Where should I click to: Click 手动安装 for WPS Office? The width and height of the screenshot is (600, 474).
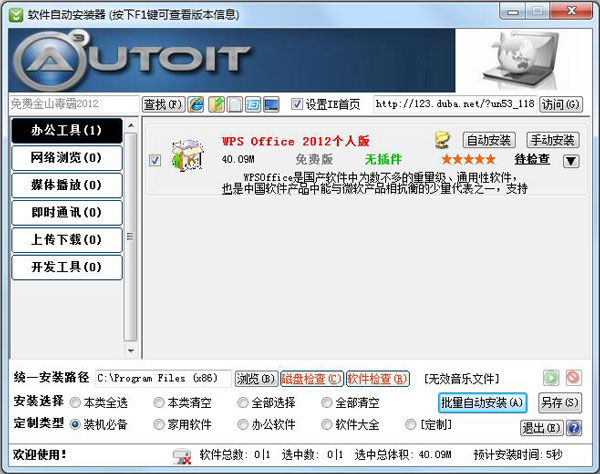(x=553, y=140)
